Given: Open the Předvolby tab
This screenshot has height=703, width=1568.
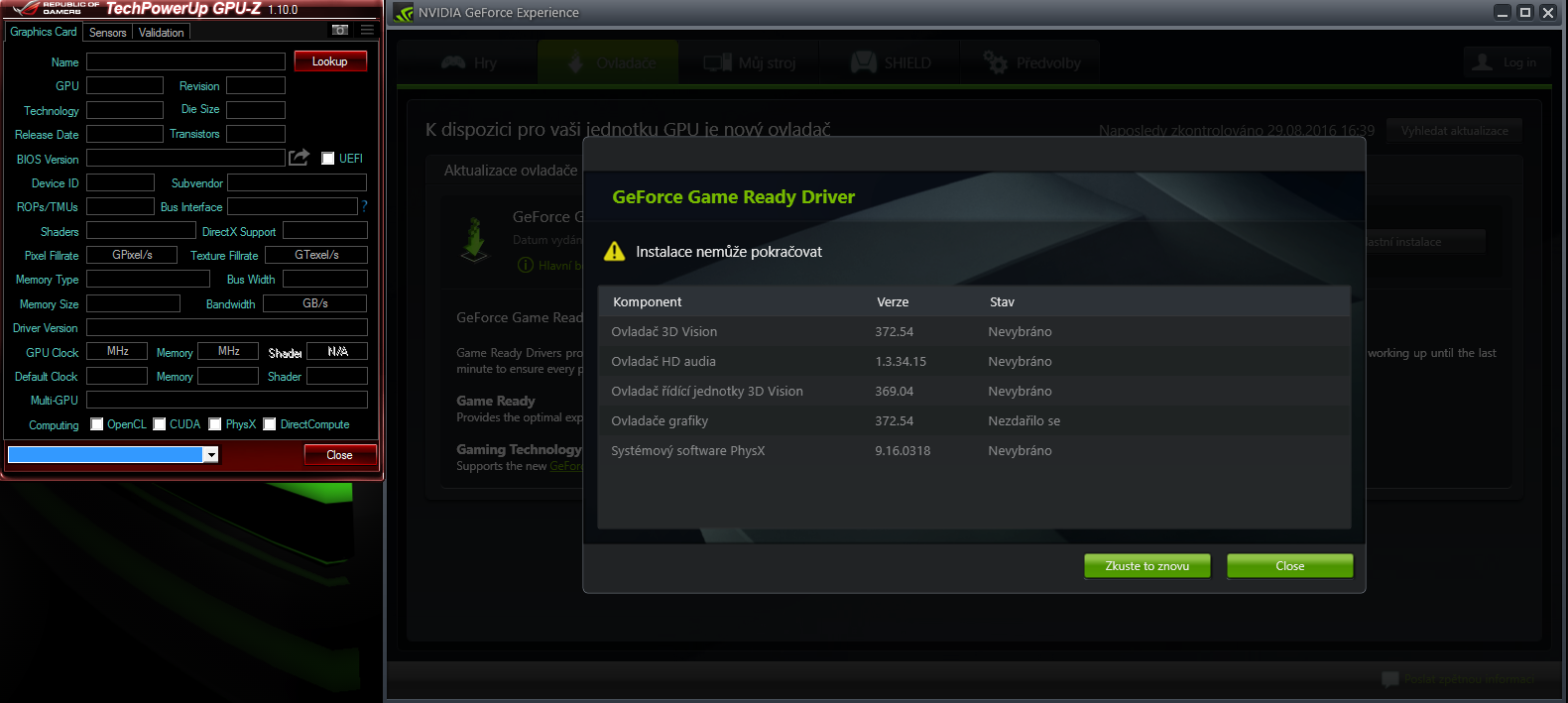Looking at the screenshot, I should pos(1032,62).
